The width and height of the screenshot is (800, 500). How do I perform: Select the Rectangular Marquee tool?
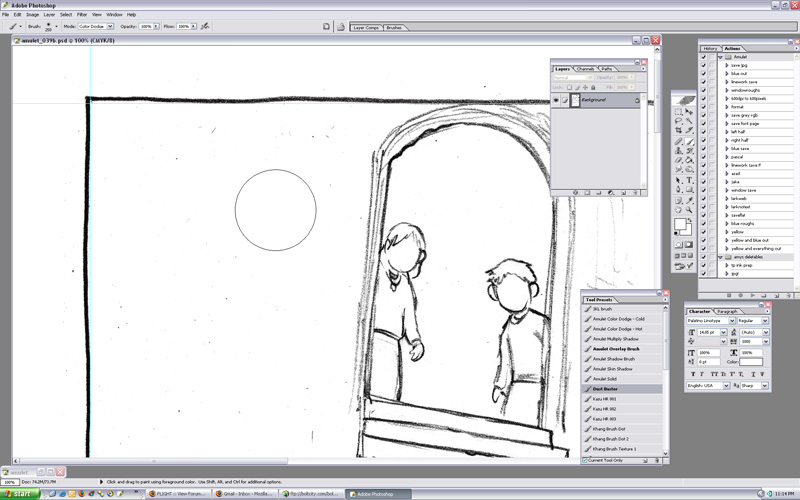(x=678, y=112)
